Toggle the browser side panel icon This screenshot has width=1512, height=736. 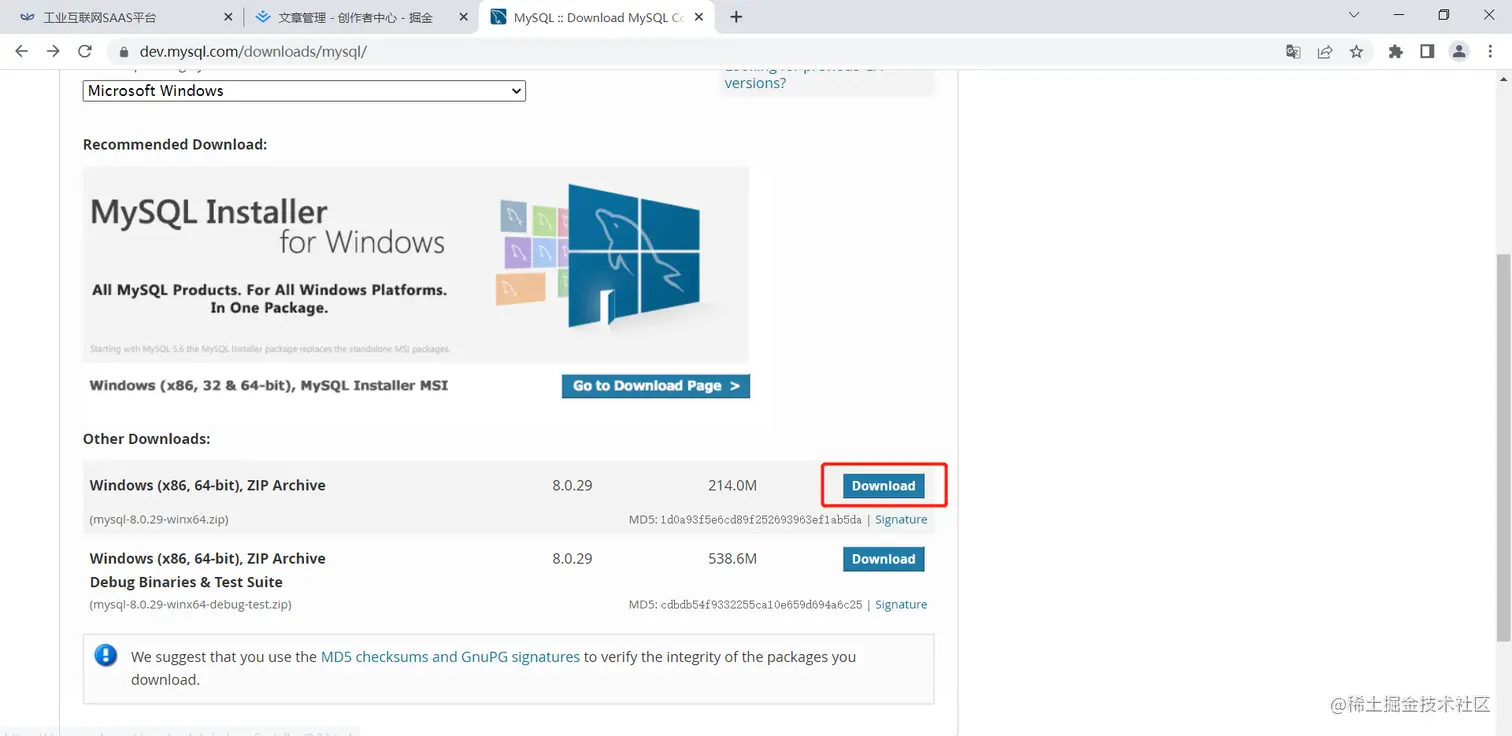[x=1427, y=51]
